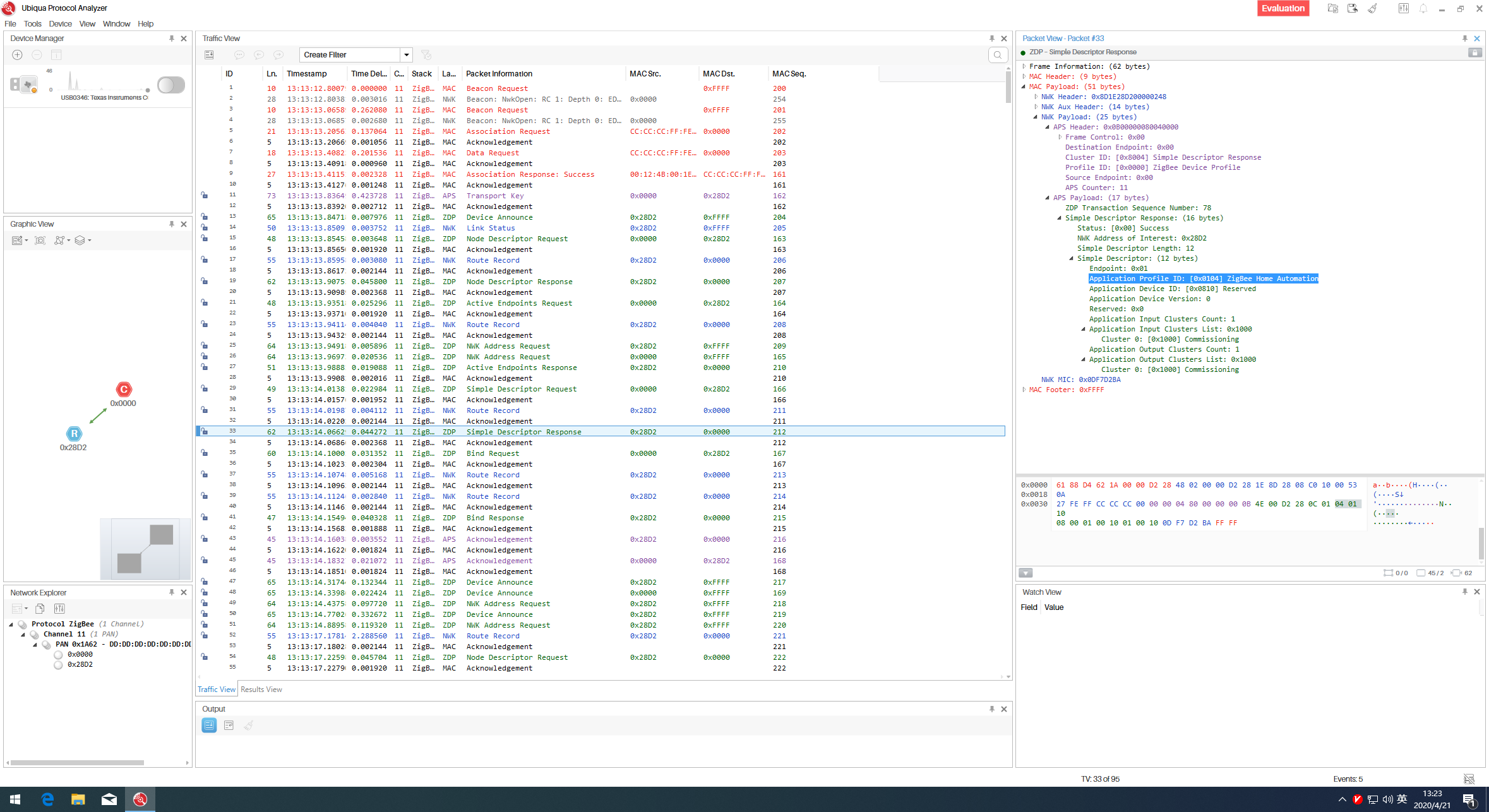The height and width of the screenshot is (812, 1489).
Task: Toggle Channel 11 visibility bubble
Action: [x=34, y=635]
